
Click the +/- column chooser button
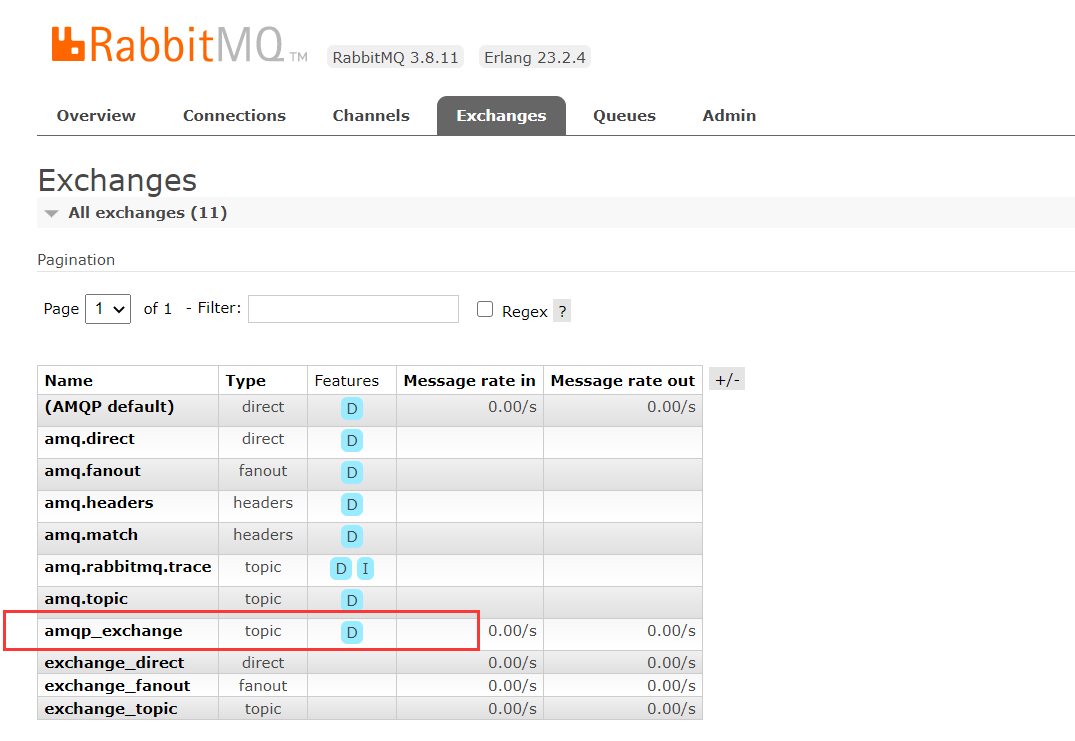click(x=727, y=379)
